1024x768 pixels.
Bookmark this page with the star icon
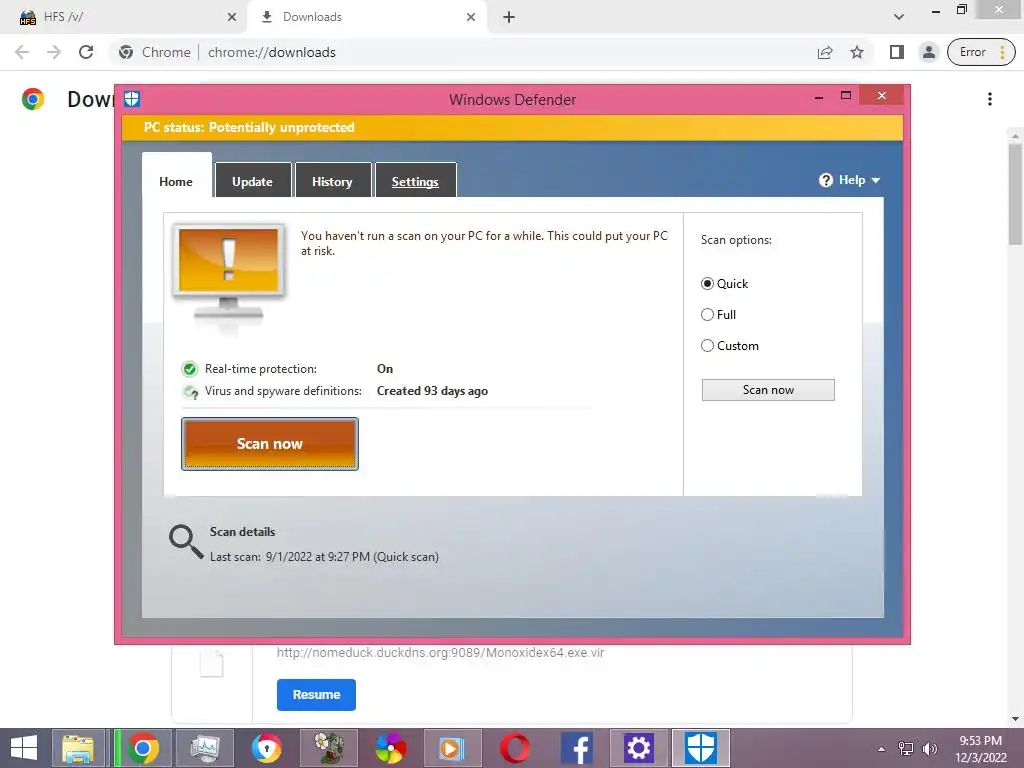pos(857,52)
